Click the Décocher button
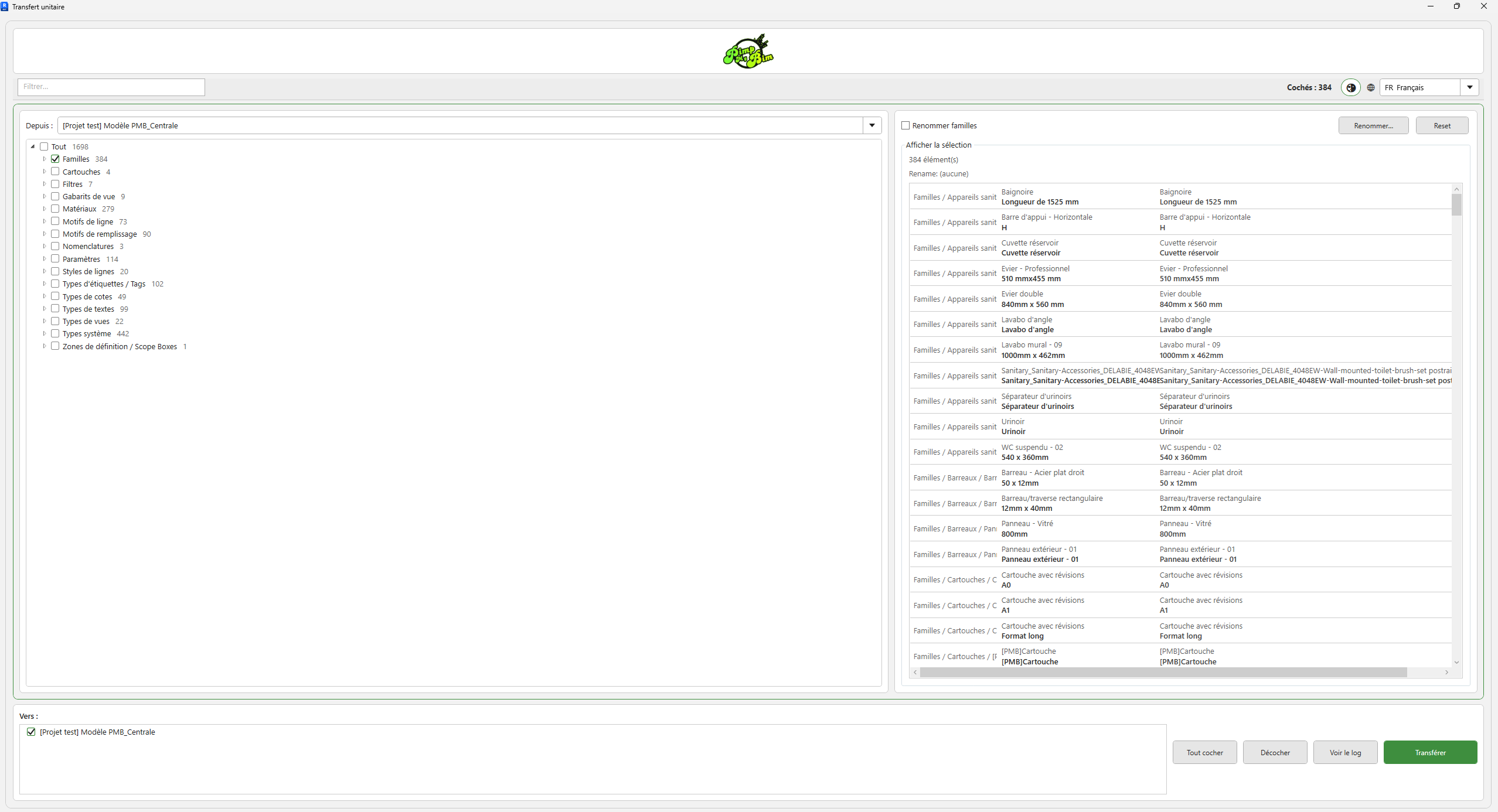The width and height of the screenshot is (1498, 812). click(x=1275, y=752)
